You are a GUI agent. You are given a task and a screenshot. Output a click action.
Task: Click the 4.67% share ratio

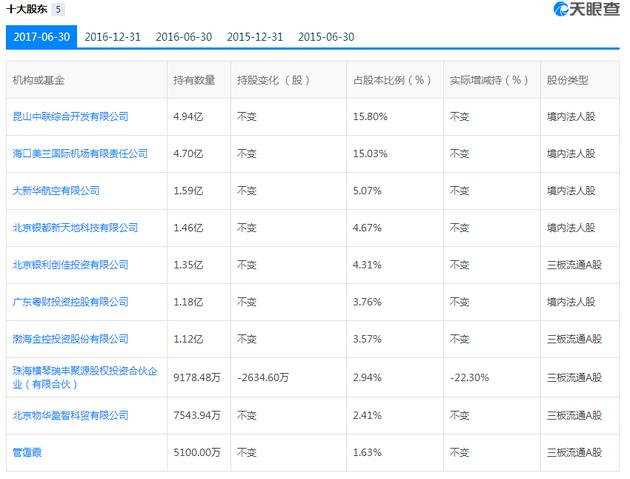coord(367,227)
